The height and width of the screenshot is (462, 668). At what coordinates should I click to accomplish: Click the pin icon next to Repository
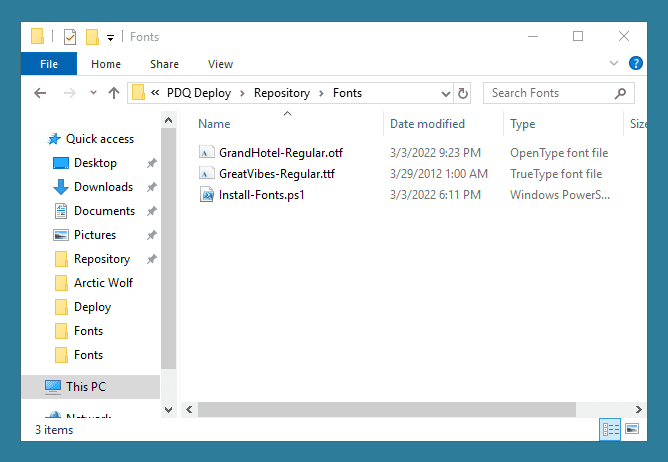point(152,259)
